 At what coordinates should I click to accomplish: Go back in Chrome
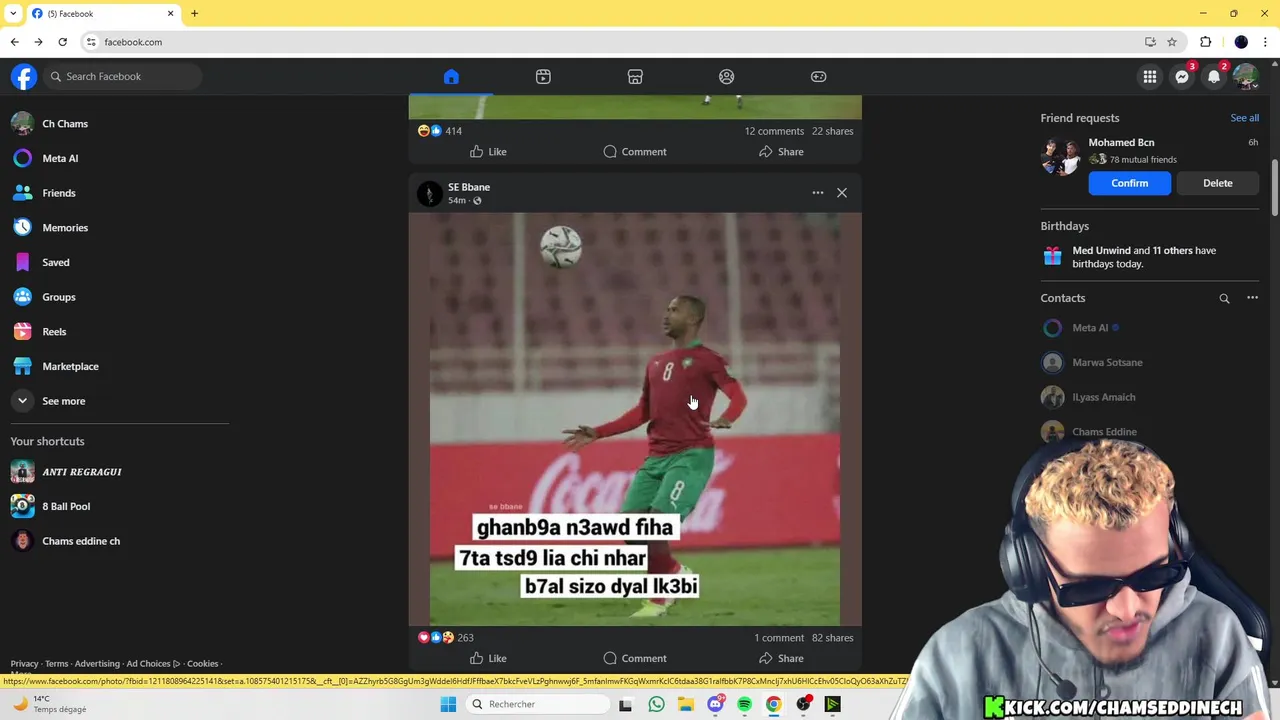(x=14, y=42)
